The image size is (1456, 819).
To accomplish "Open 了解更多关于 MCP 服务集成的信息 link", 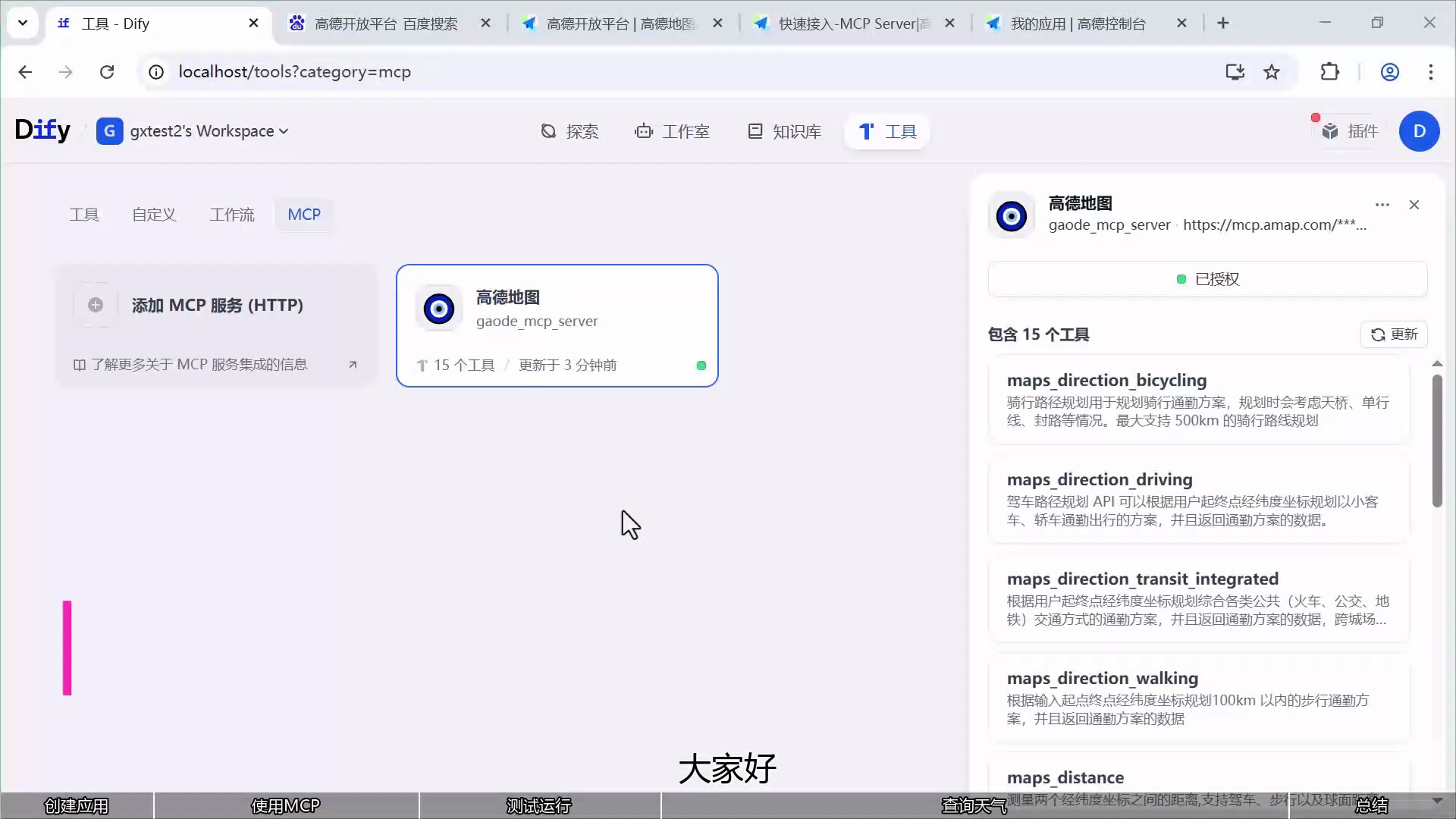I will [x=199, y=365].
